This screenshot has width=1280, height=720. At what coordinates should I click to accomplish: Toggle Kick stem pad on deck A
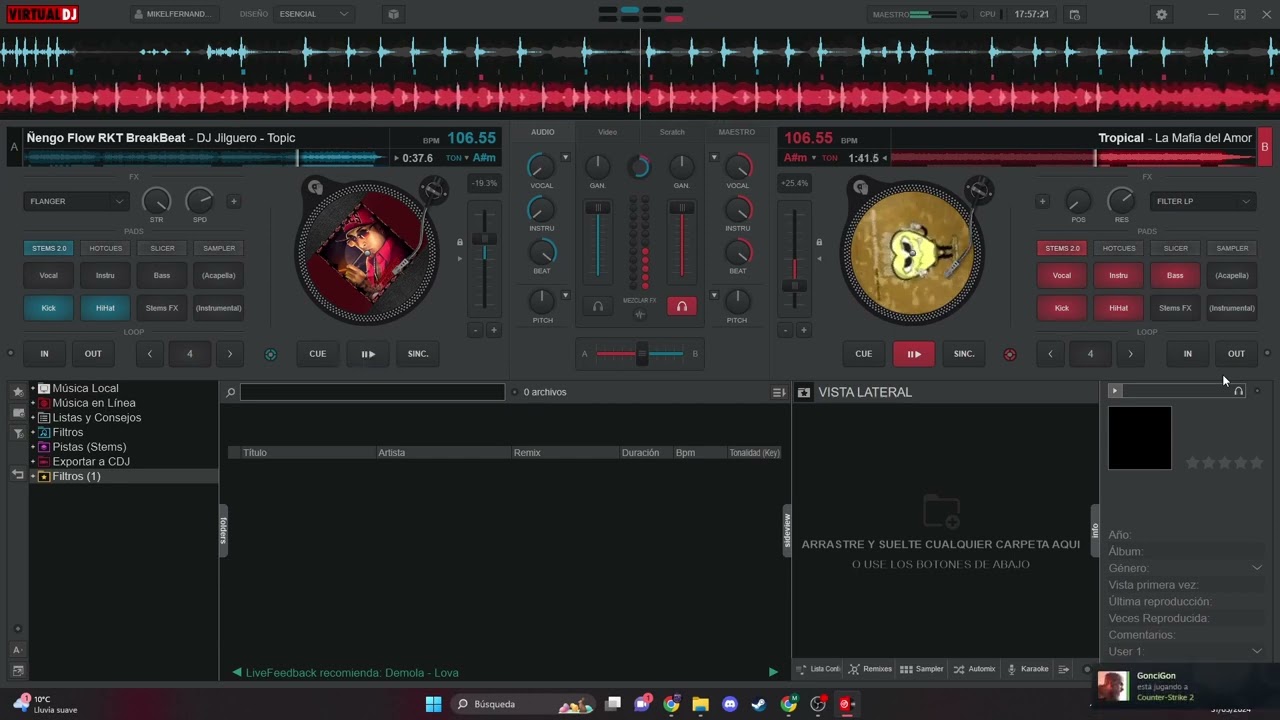pos(48,308)
